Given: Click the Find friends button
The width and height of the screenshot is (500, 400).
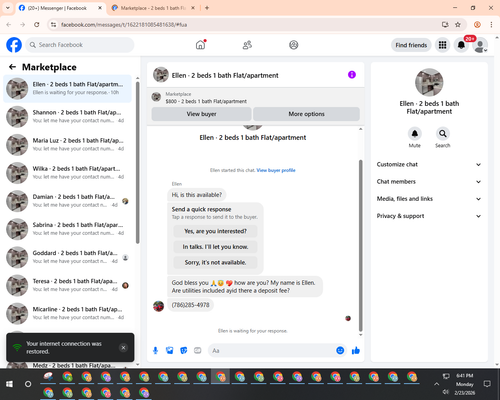Looking at the screenshot, I should click(411, 45).
